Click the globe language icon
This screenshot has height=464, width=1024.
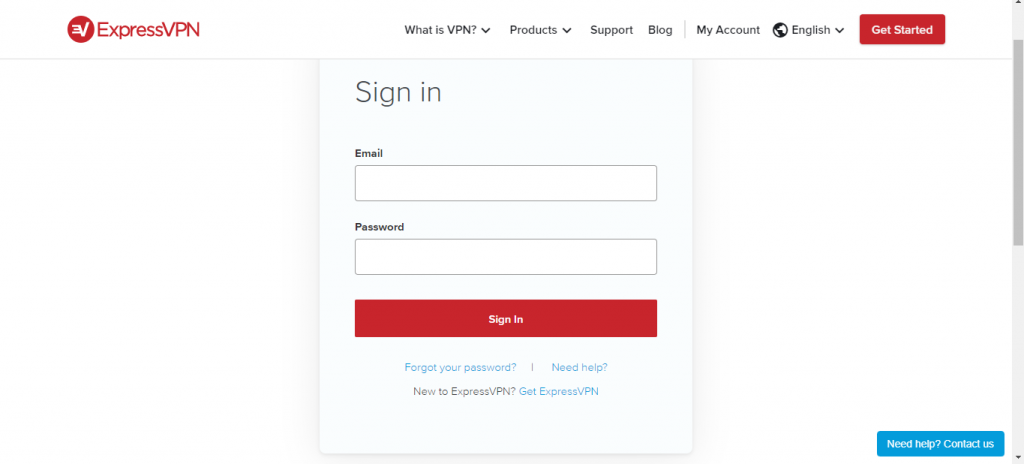tap(780, 30)
